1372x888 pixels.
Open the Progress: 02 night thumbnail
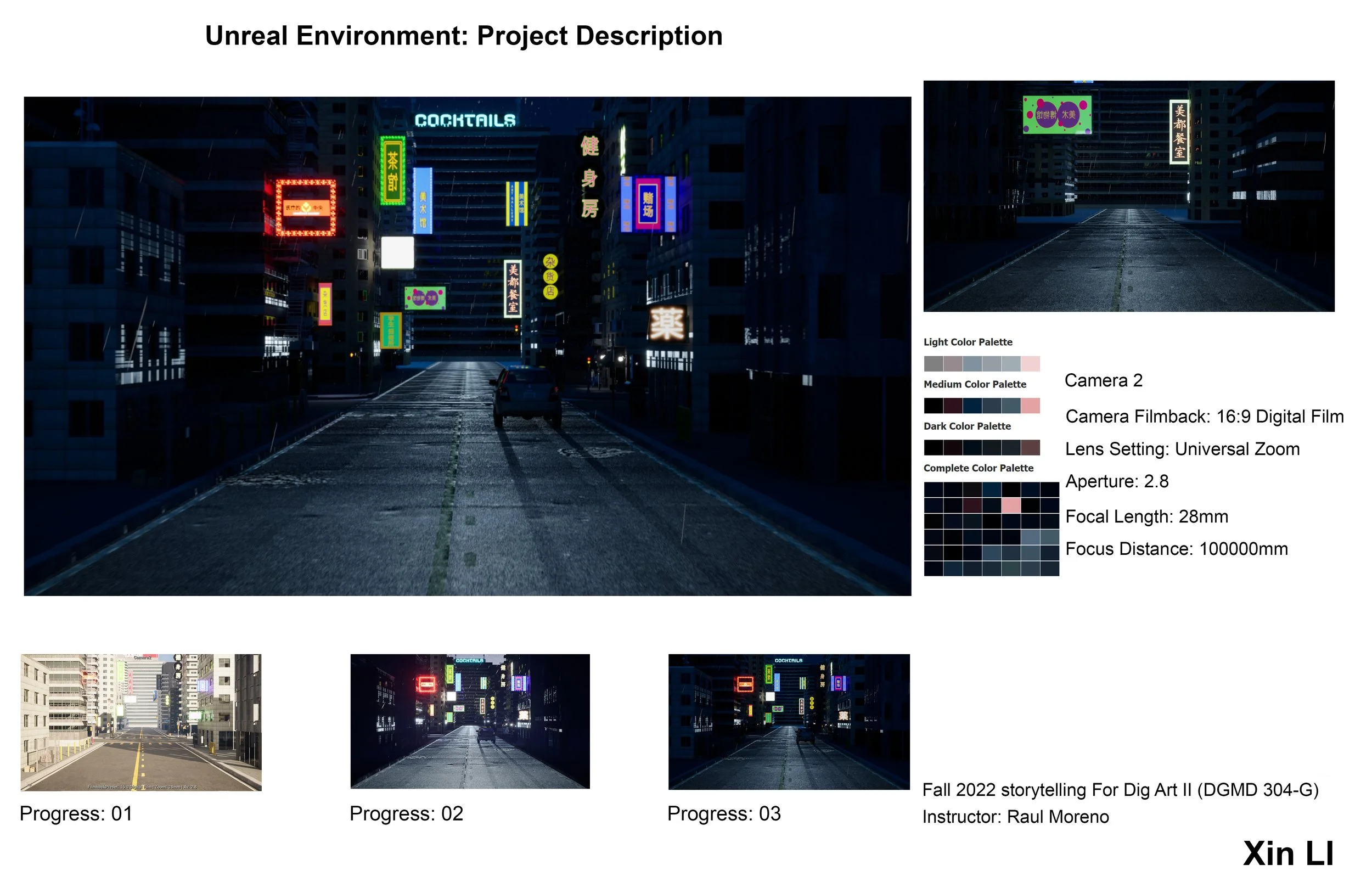pyautogui.click(x=470, y=721)
